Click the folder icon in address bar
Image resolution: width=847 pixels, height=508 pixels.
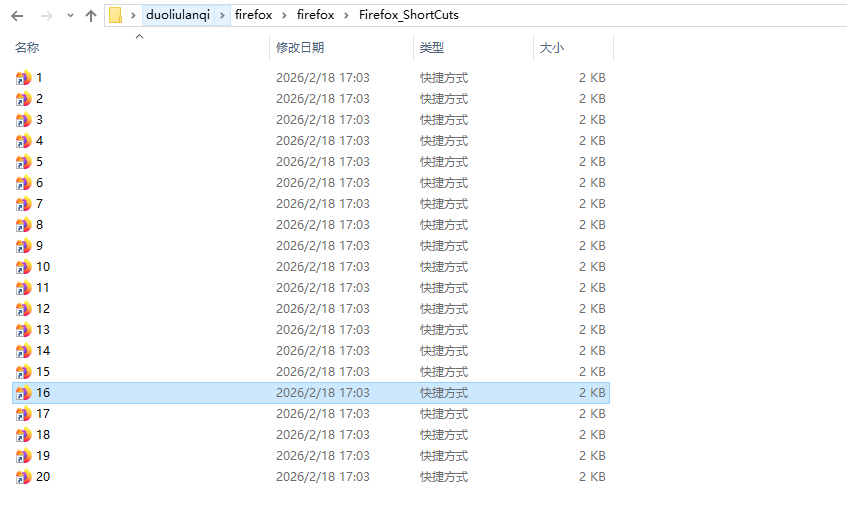coord(116,16)
